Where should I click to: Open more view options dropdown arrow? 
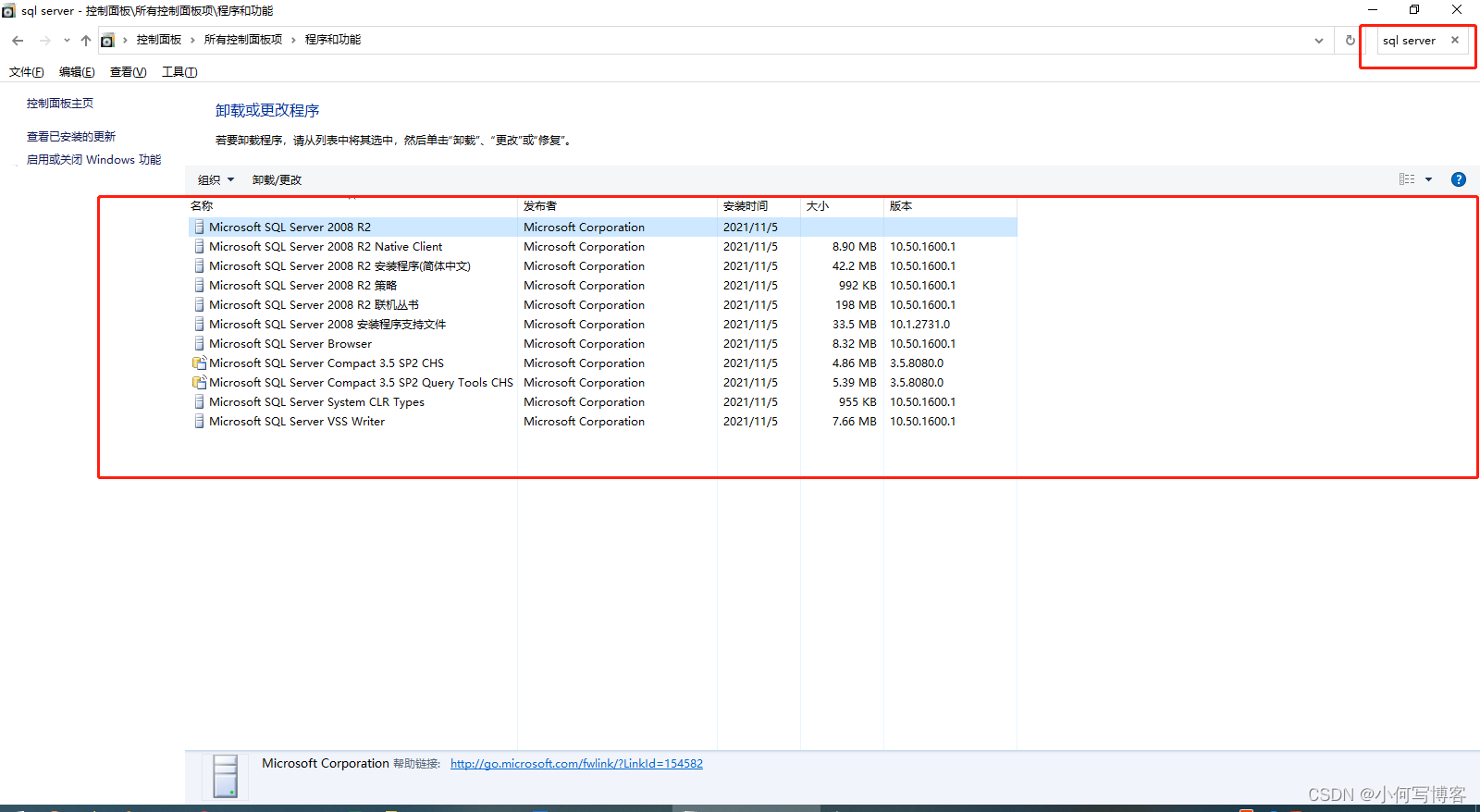click(x=1429, y=179)
